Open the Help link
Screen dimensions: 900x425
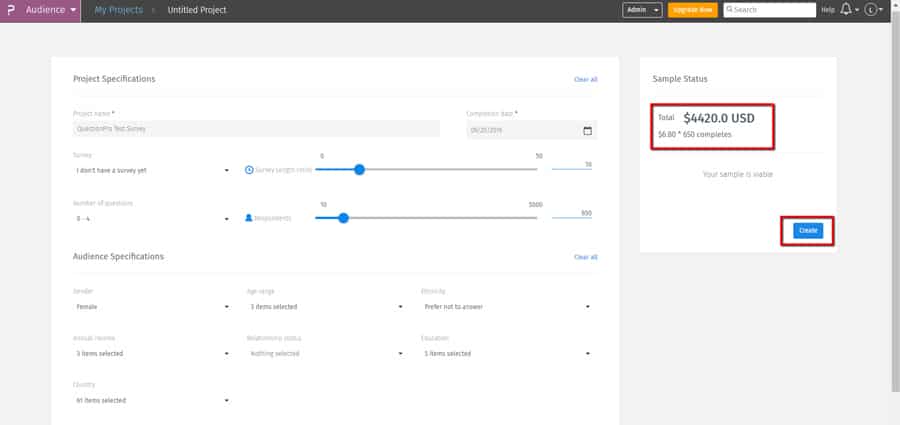828,10
